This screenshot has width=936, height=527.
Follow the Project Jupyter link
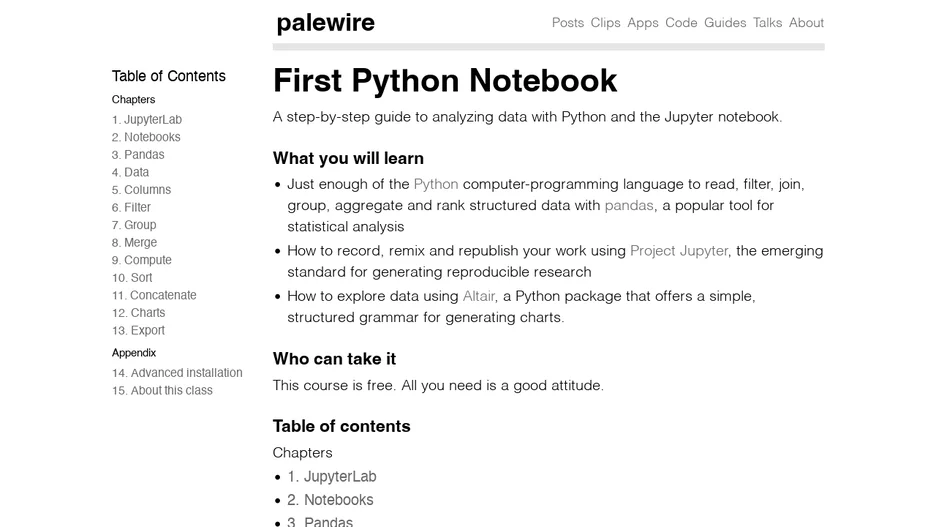(679, 251)
